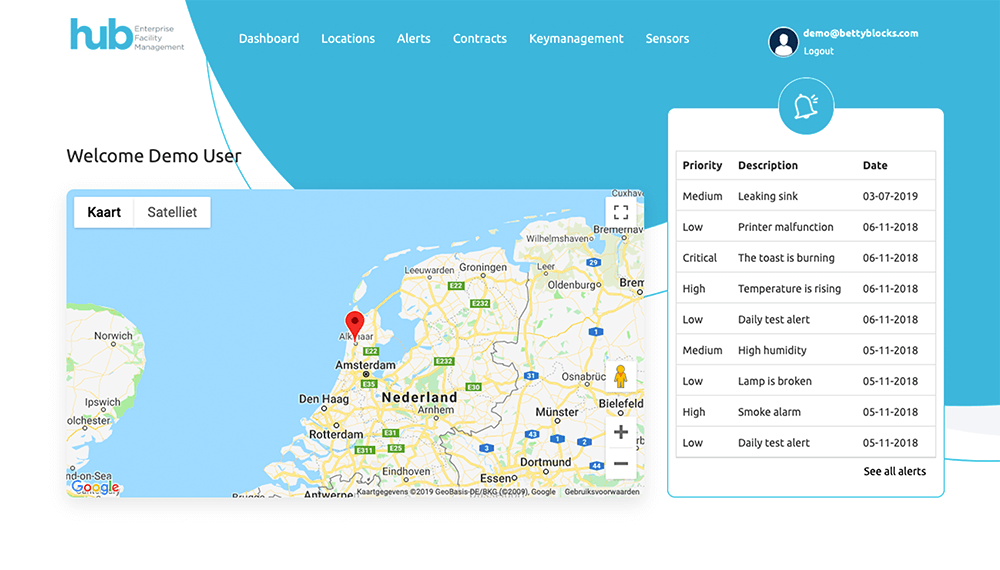Viewport: 1000px width, 570px height.
Task: Zoom out on the map
Action: tap(621, 464)
